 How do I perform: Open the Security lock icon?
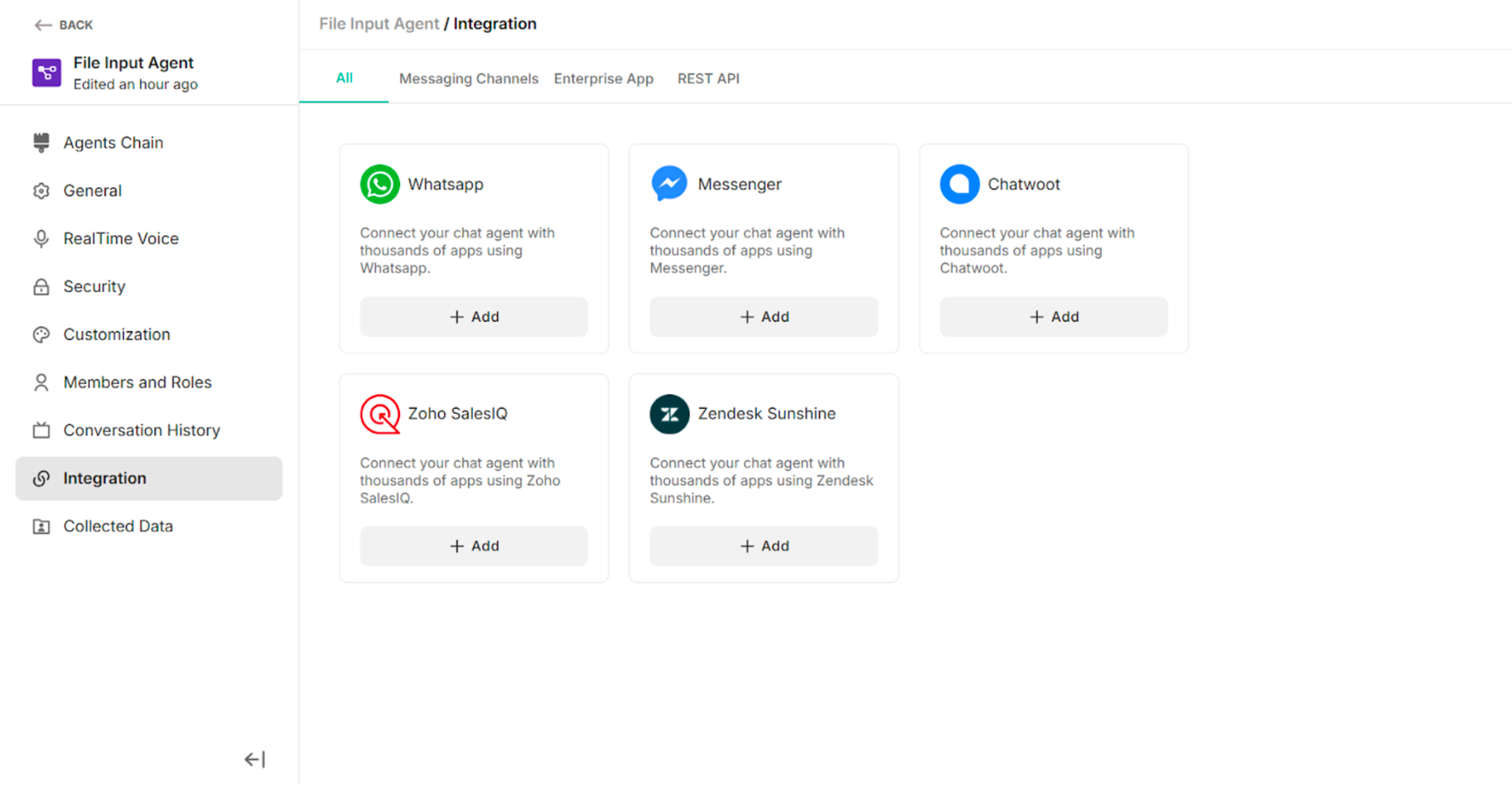[41, 286]
